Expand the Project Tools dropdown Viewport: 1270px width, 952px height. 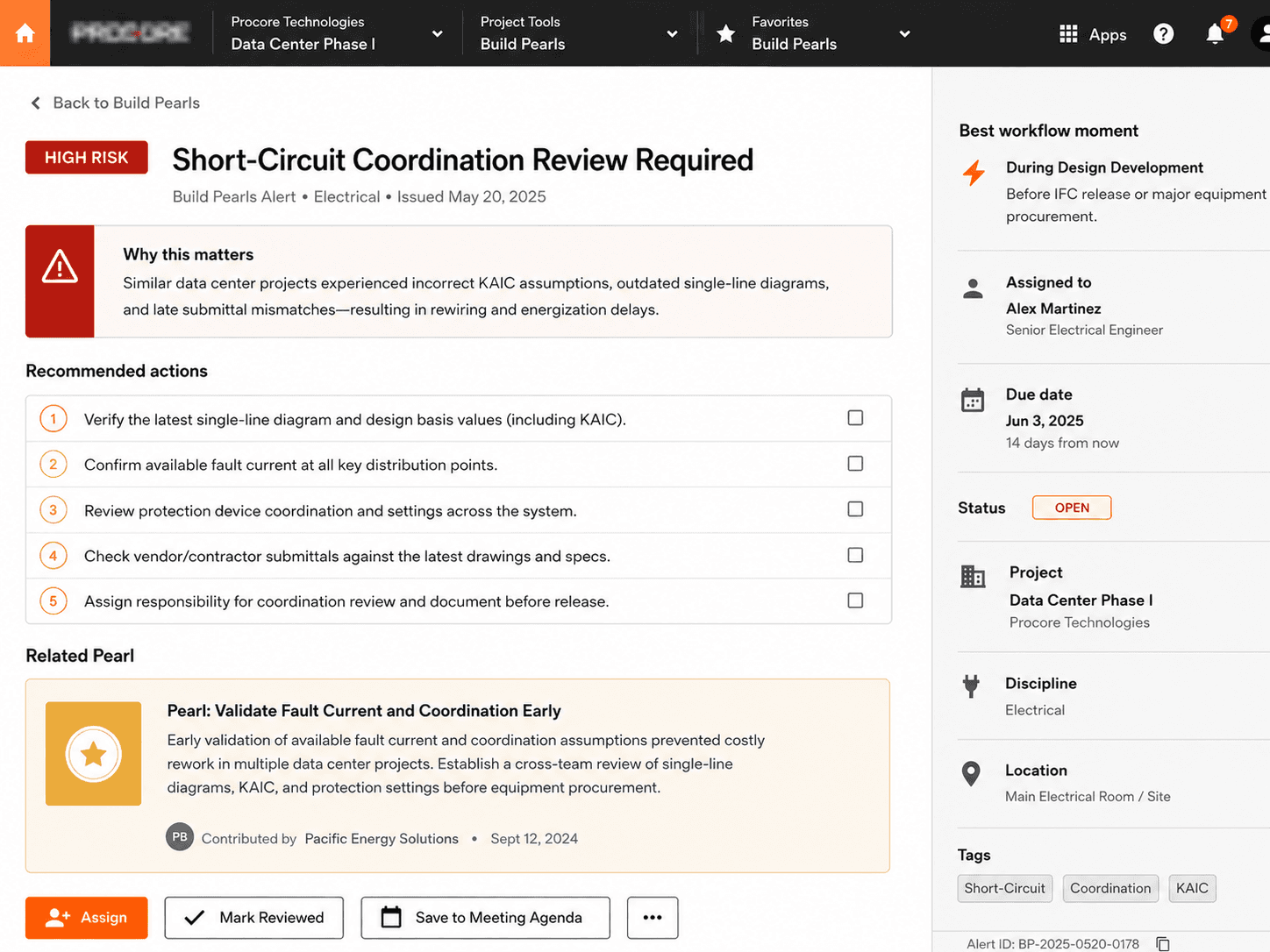click(672, 34)
